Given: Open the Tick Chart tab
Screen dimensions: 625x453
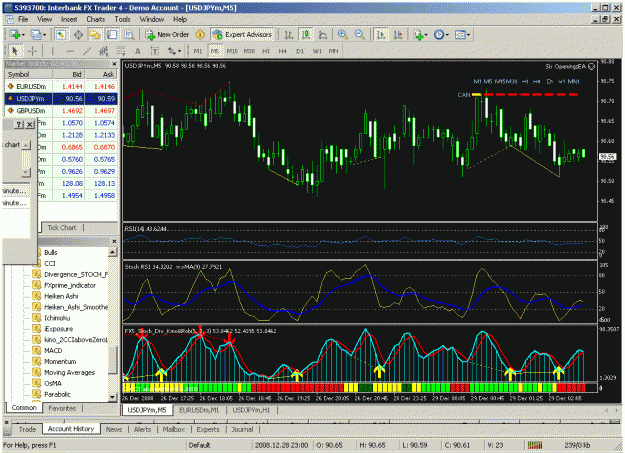Looking at the screenshot, I should tap(62, 228).
